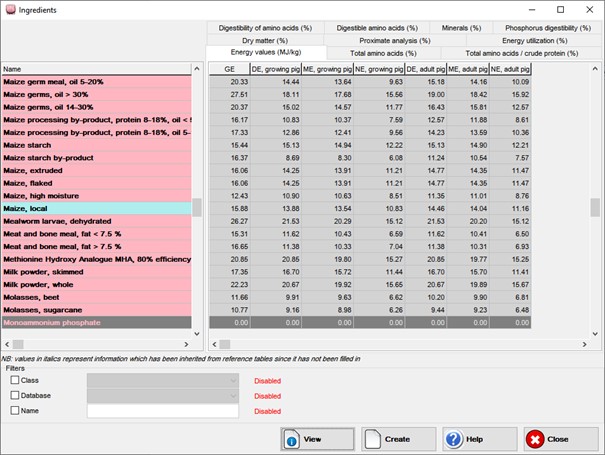Select the Molasses, beet row
This screenshot has width=605, height=455.
[96, 298]
